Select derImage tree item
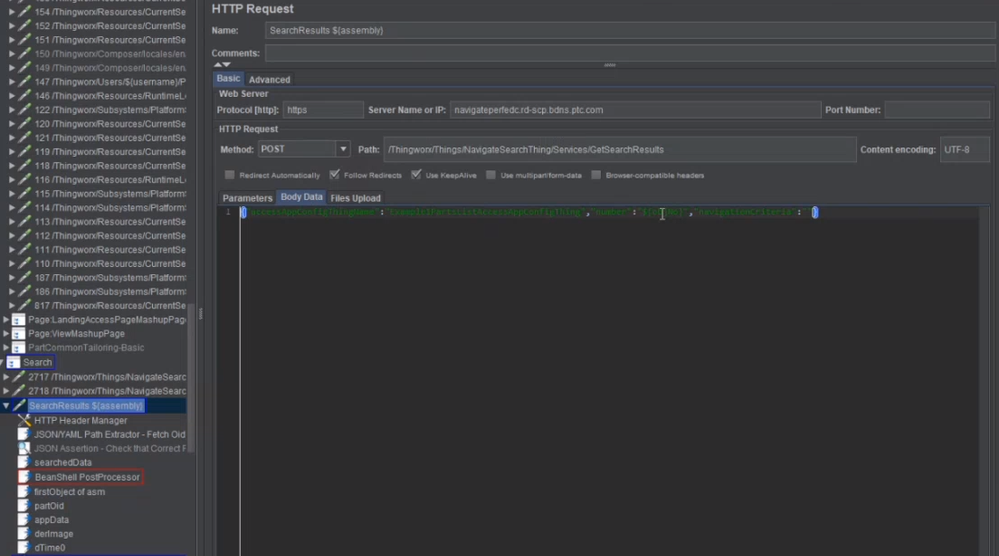The image size is (999, 556). tap(54, 534)
